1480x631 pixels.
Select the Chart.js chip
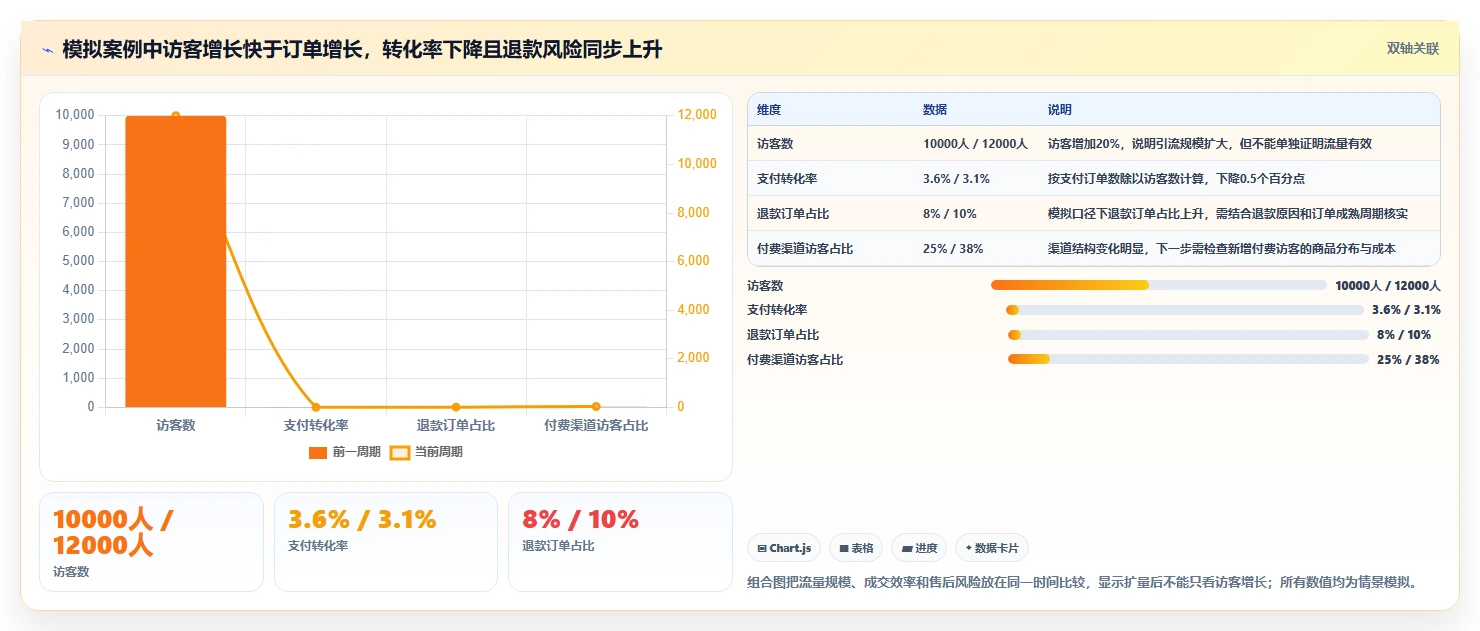[x=784, y=548]
